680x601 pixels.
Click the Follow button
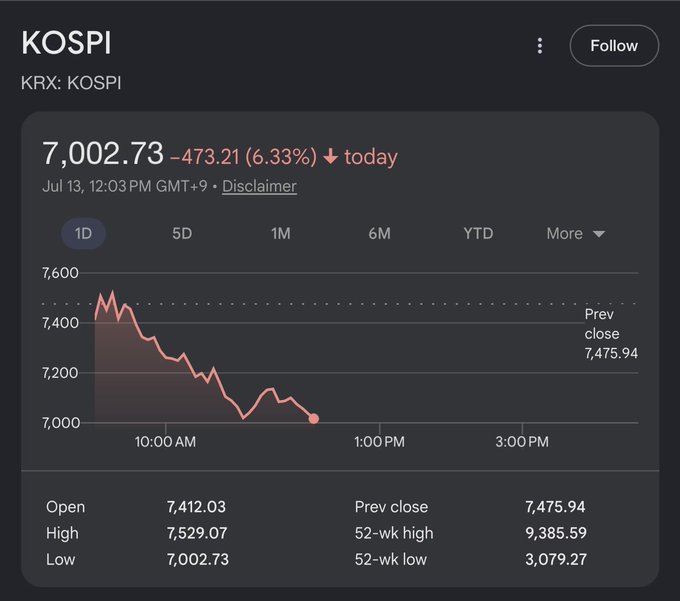tap(614, 46)
